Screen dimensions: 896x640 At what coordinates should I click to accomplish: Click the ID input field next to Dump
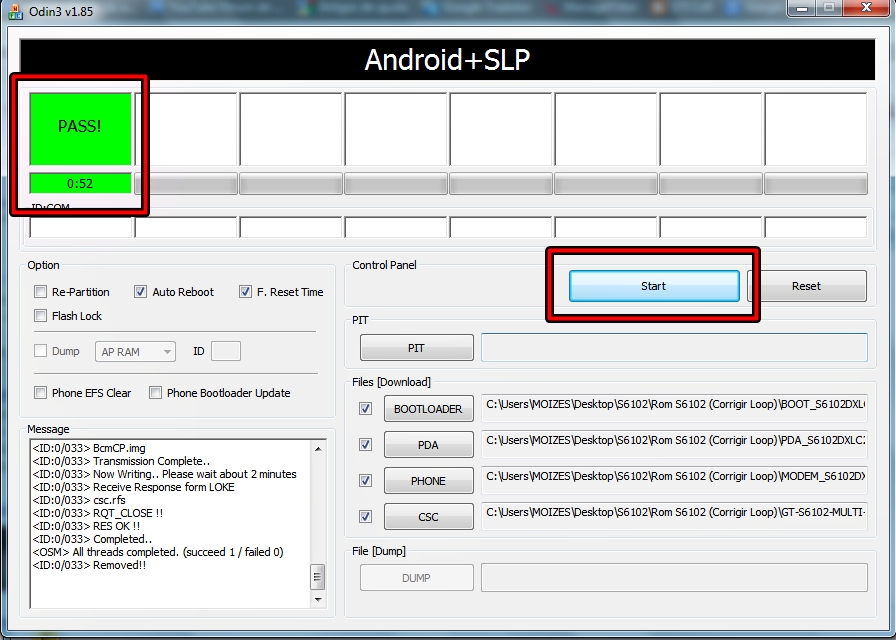click(x=226, y=351)
